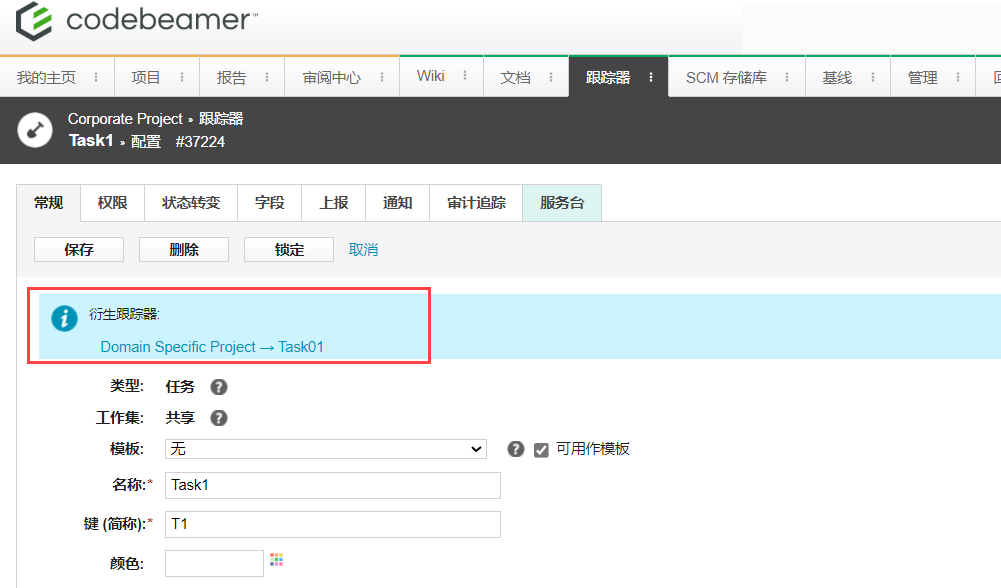Click the info icon in derived tracker notice
The width and height of the screenshot is (1001, 588).
pyautogui.click(x=64, y=318)
